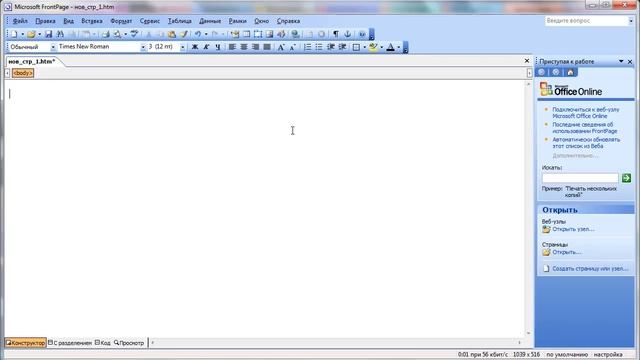Create a new page with the New icon
Image resolution: width=640 pixels, height=360 pixels.
[14, 34]
